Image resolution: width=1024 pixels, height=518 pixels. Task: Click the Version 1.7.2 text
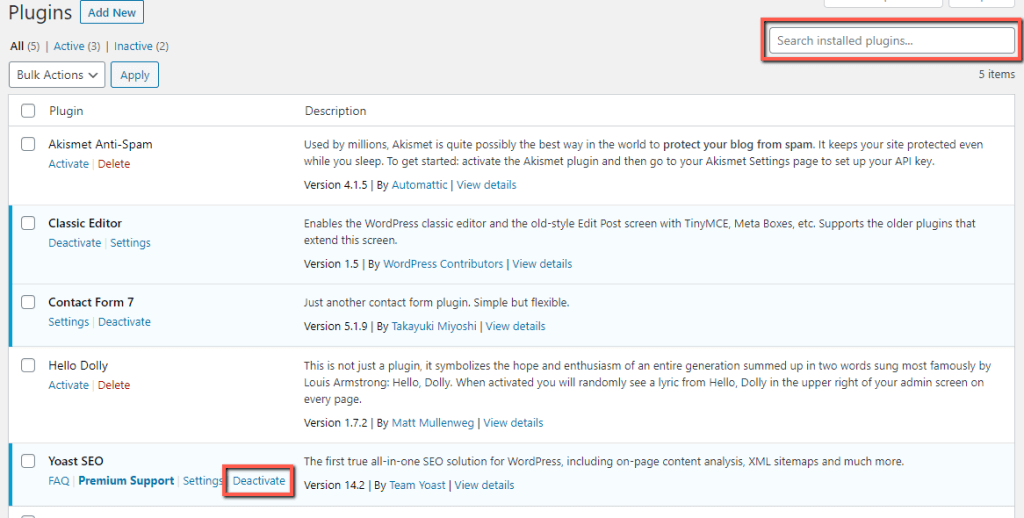(x=336, y=423)
